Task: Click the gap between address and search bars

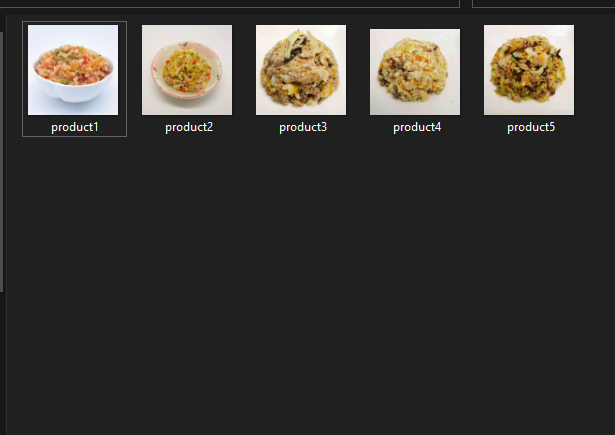Action: pyautogui.click(x=466, y=4)
